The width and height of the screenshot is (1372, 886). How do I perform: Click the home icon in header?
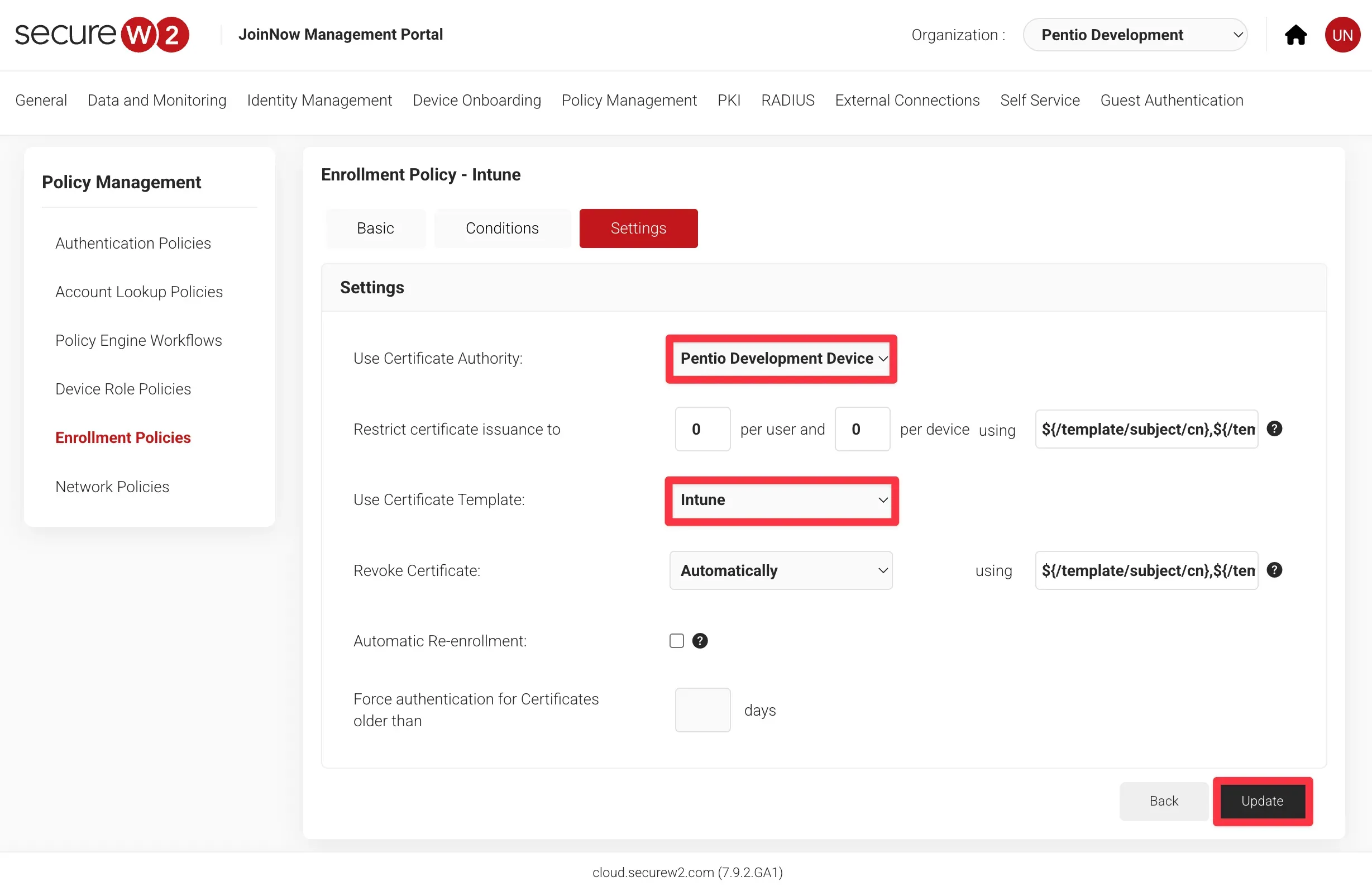coord(1295,35)
